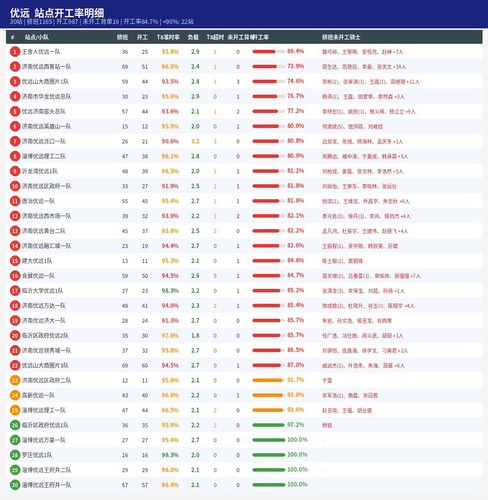Click the 91.3% on-time rate in row 19
The width and height of the screenshot is (488, 500).
[x=170, y=321]
